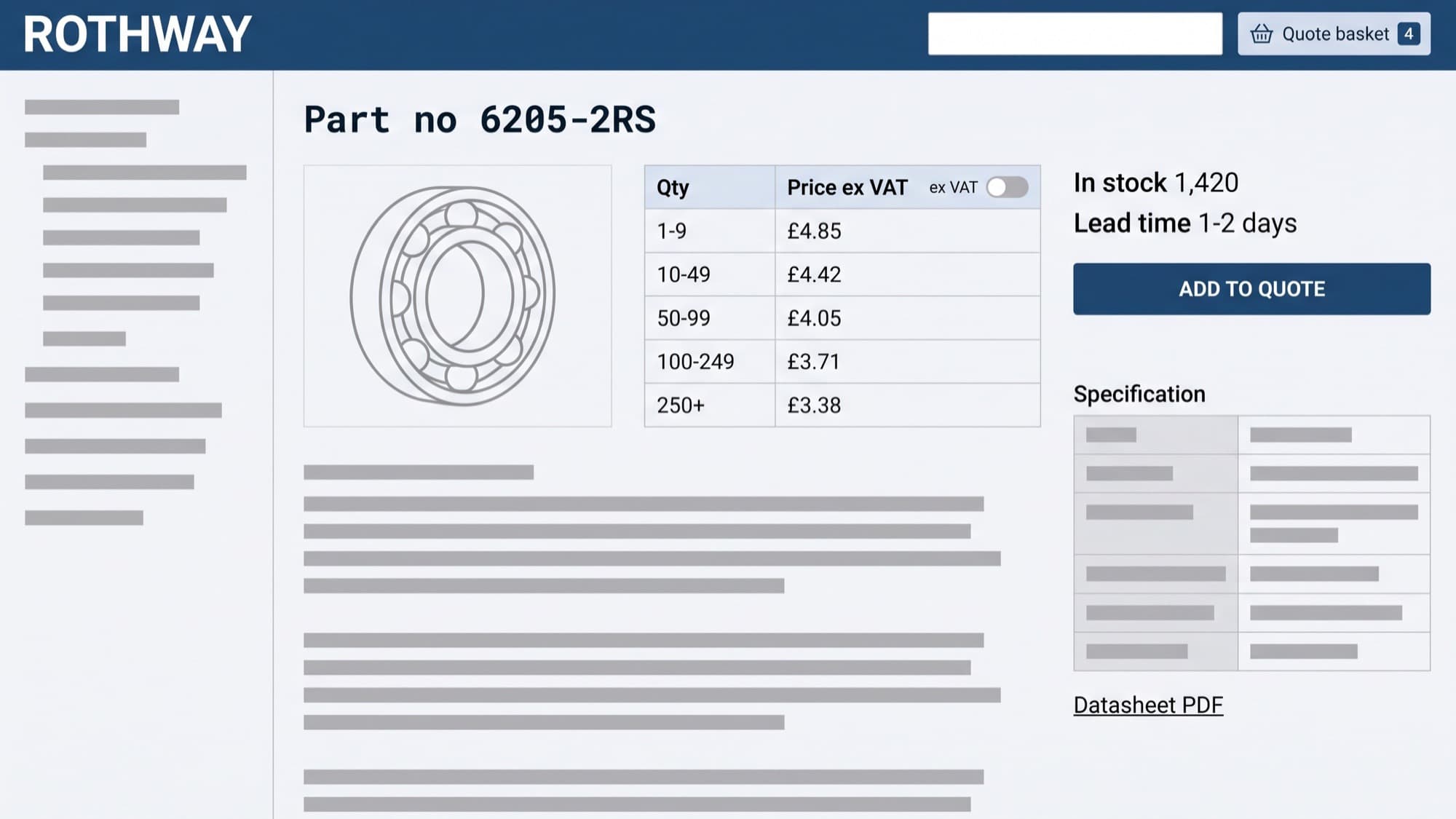Click the ADD TO QUOTE button
This screenshot has width=1456, height=819.
1251,289
